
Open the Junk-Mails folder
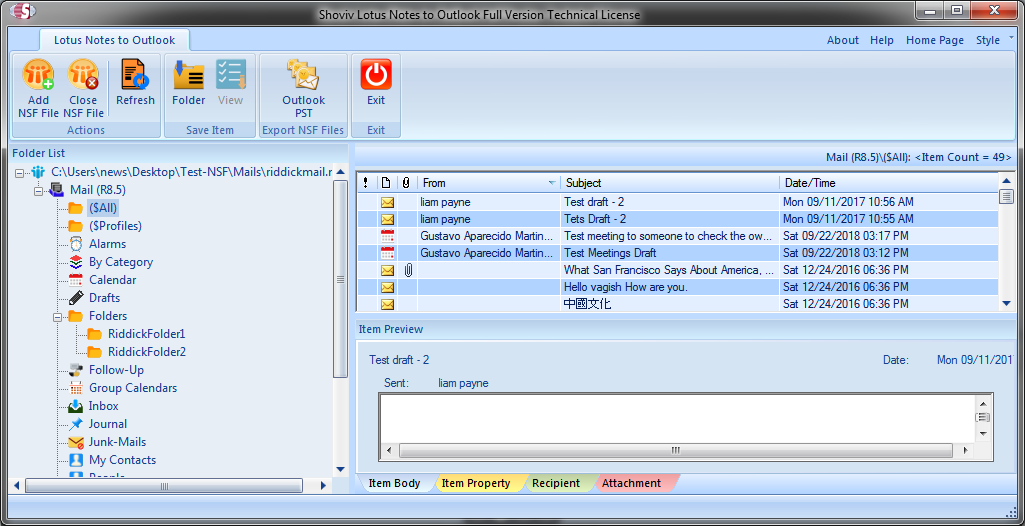tap(118, 442)
